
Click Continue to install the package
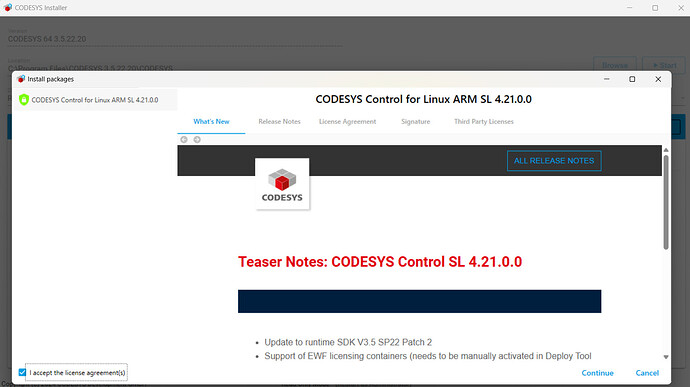[597, 373]
